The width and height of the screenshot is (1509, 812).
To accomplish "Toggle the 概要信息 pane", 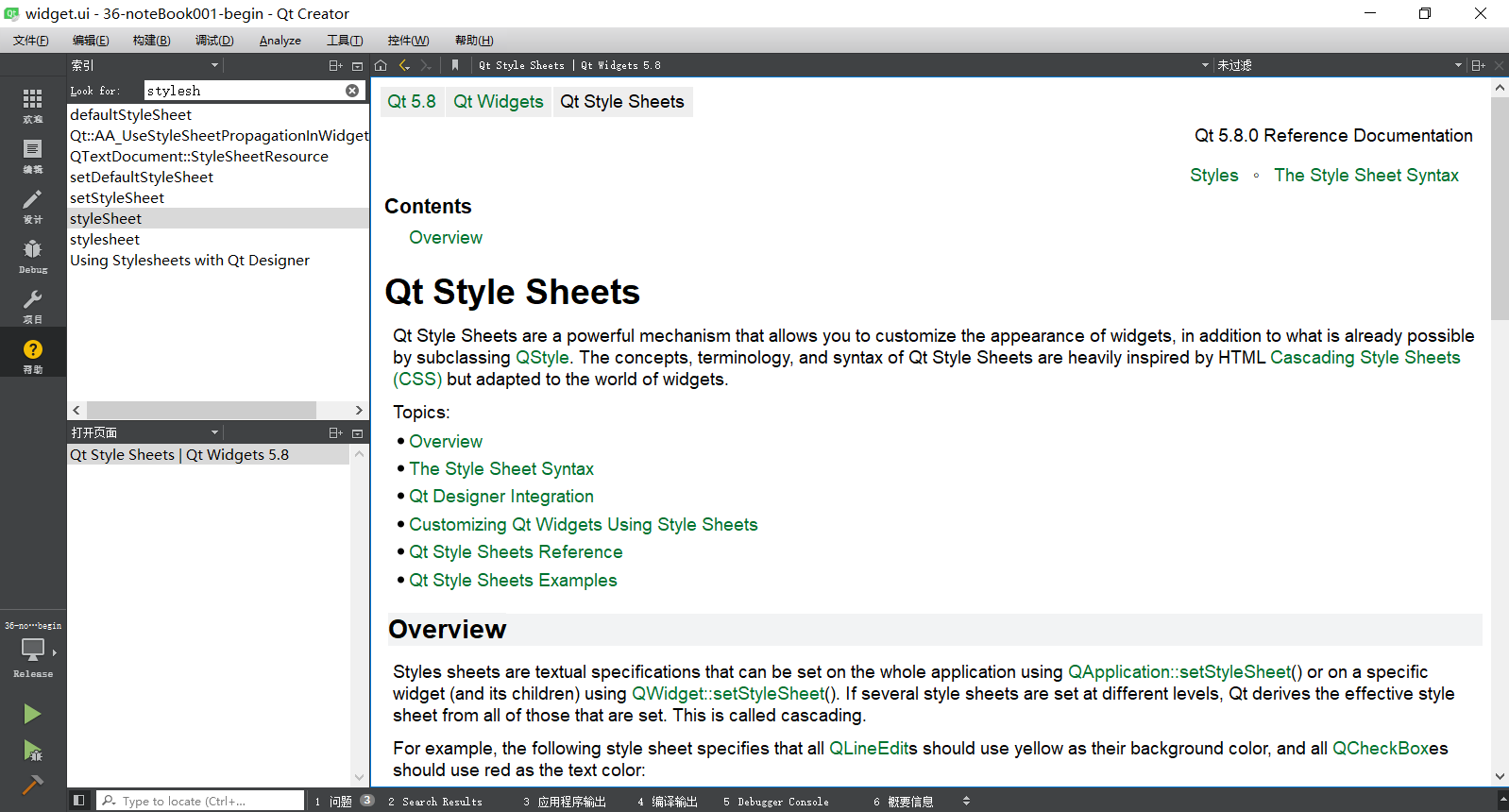I will [904, 802].
